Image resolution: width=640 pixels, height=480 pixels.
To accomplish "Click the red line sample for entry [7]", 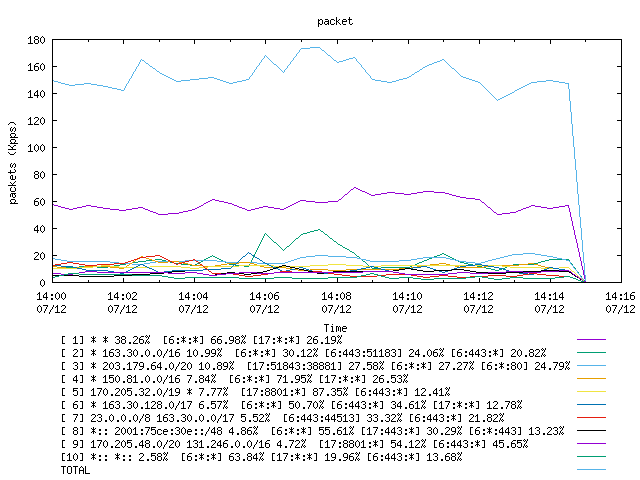I will click(x=591, y=418).
